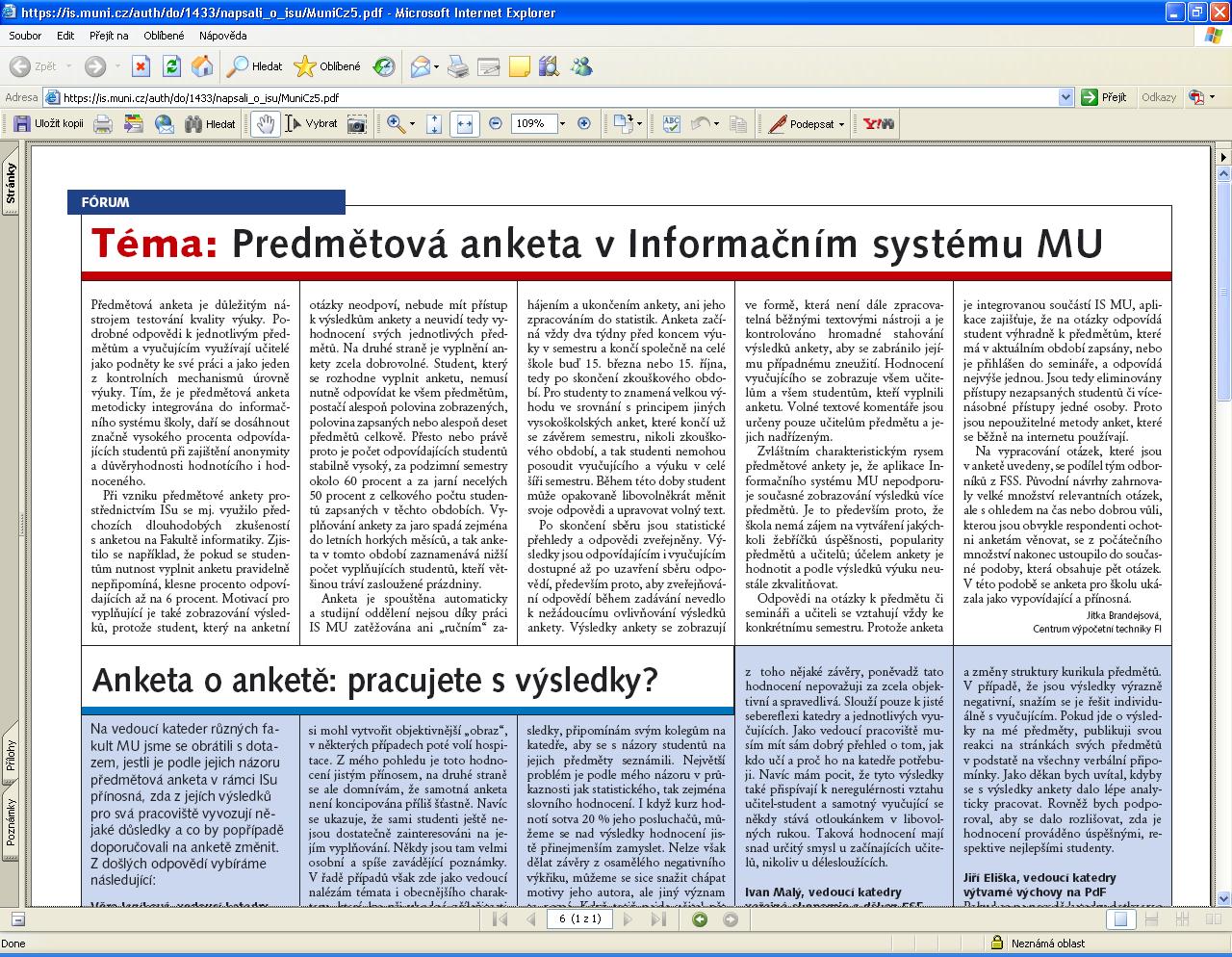Search the PDF with binoculars Hledat
Screen dimensions: 1232x957
click(210, 123)
